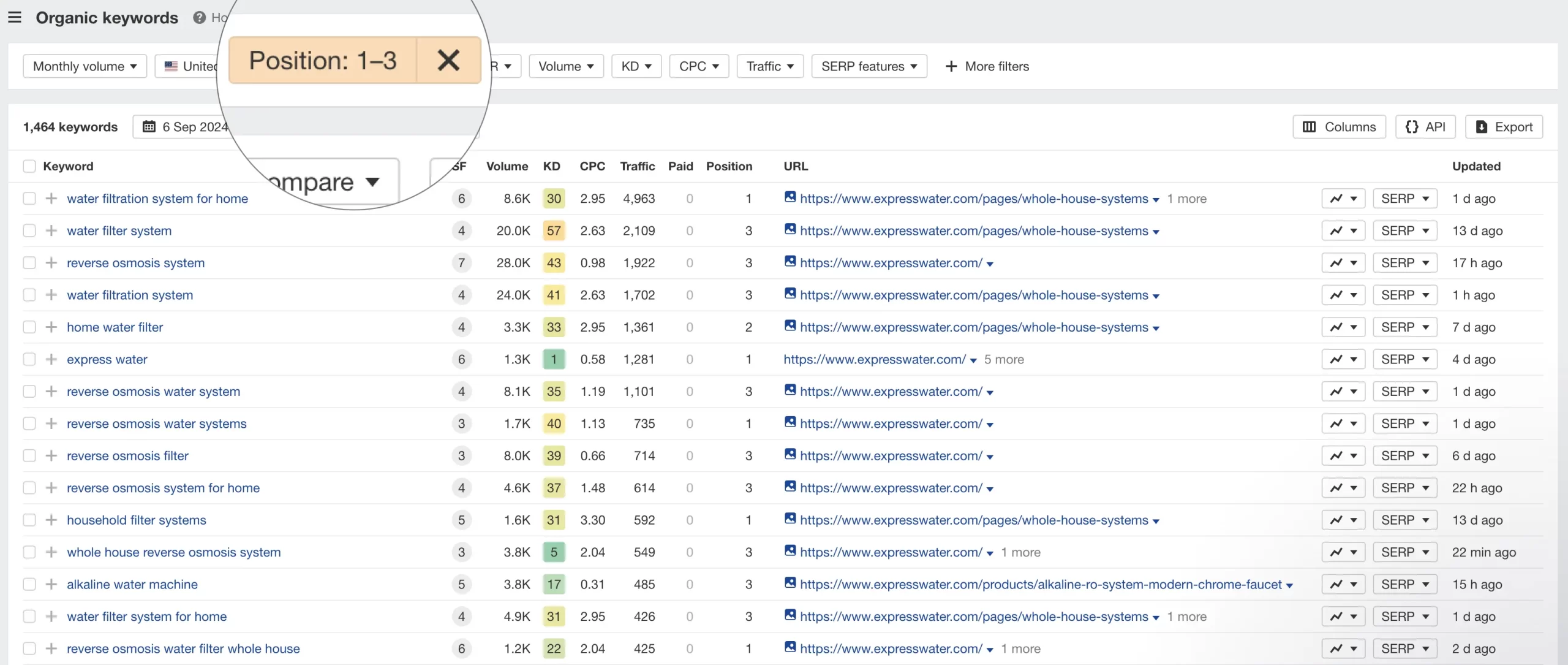The height and width of the screenshot is (665, 1568).
Task: Open alkaline-ro-system-modern-chrome-faucet product URL
Action: click(x=1041, y=584)
